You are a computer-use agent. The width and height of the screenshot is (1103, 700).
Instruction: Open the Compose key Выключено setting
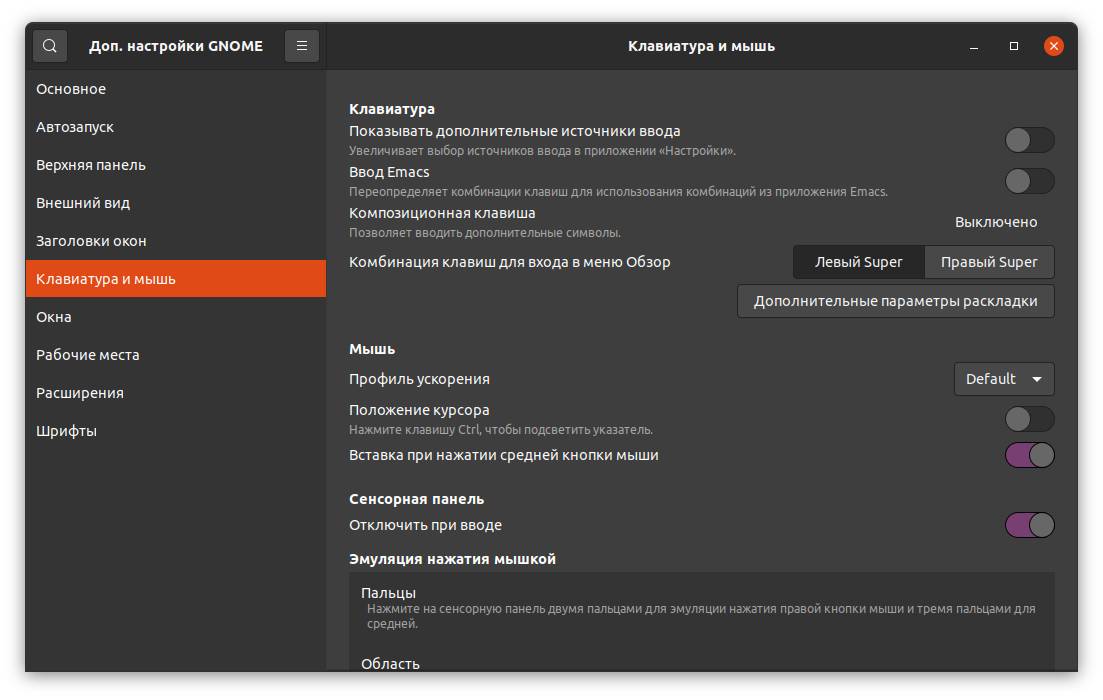pos(996,222)
